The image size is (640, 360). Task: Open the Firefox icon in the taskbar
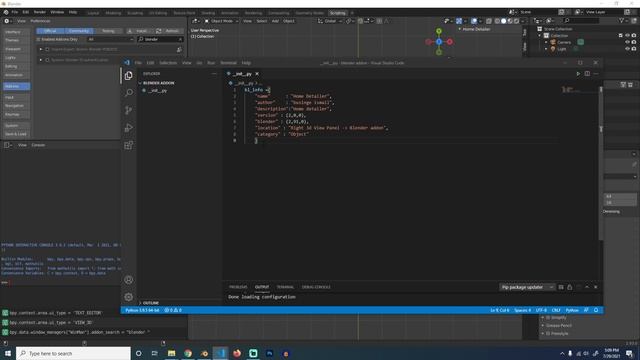pyautogui.click(x=237, y=353)
